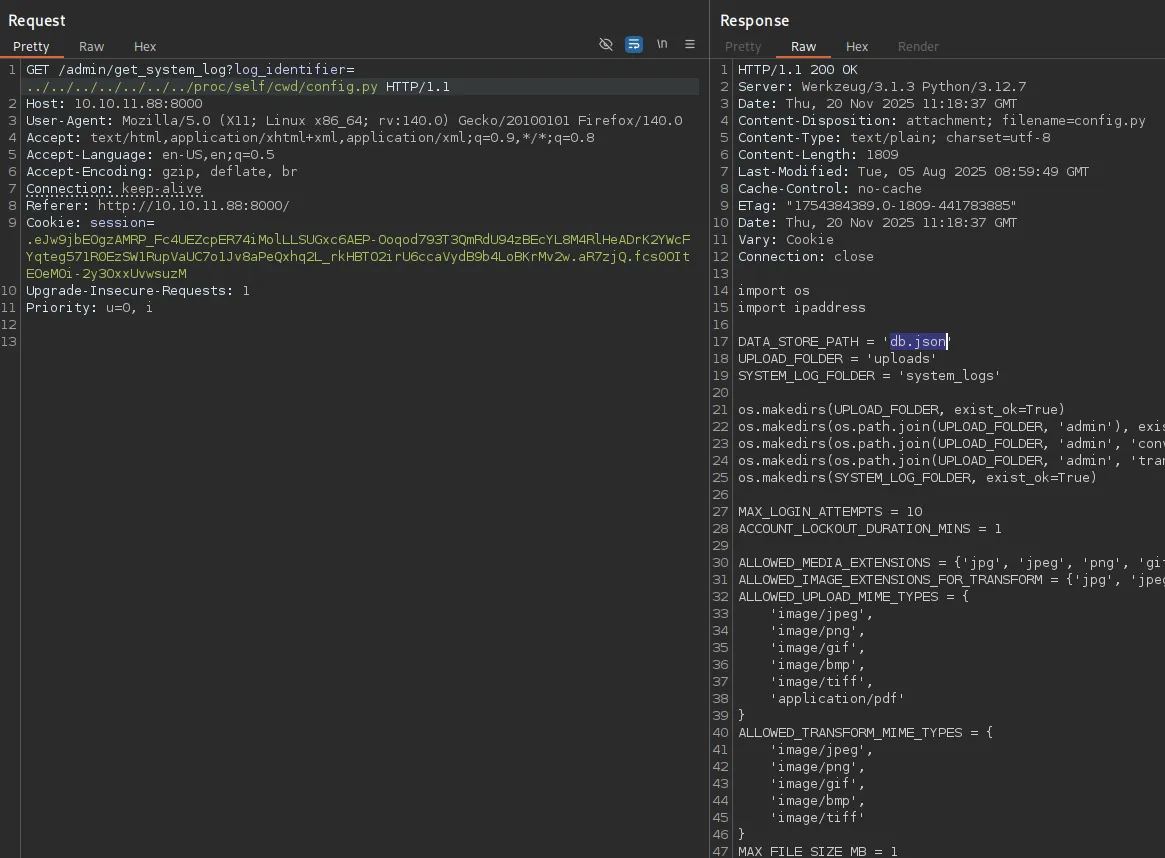Toggle the highlighted word wrap icon
The image size is (1165, 858).
click(633, 45)
